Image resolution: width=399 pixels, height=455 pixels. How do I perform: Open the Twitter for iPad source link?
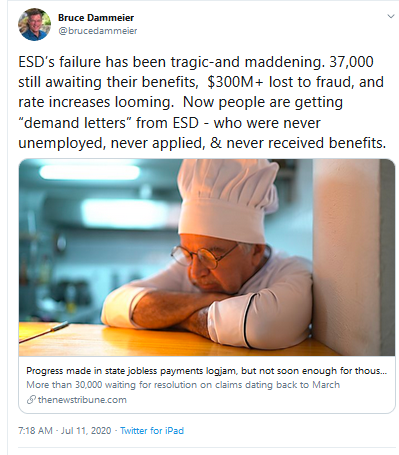(x=152, y=431)
